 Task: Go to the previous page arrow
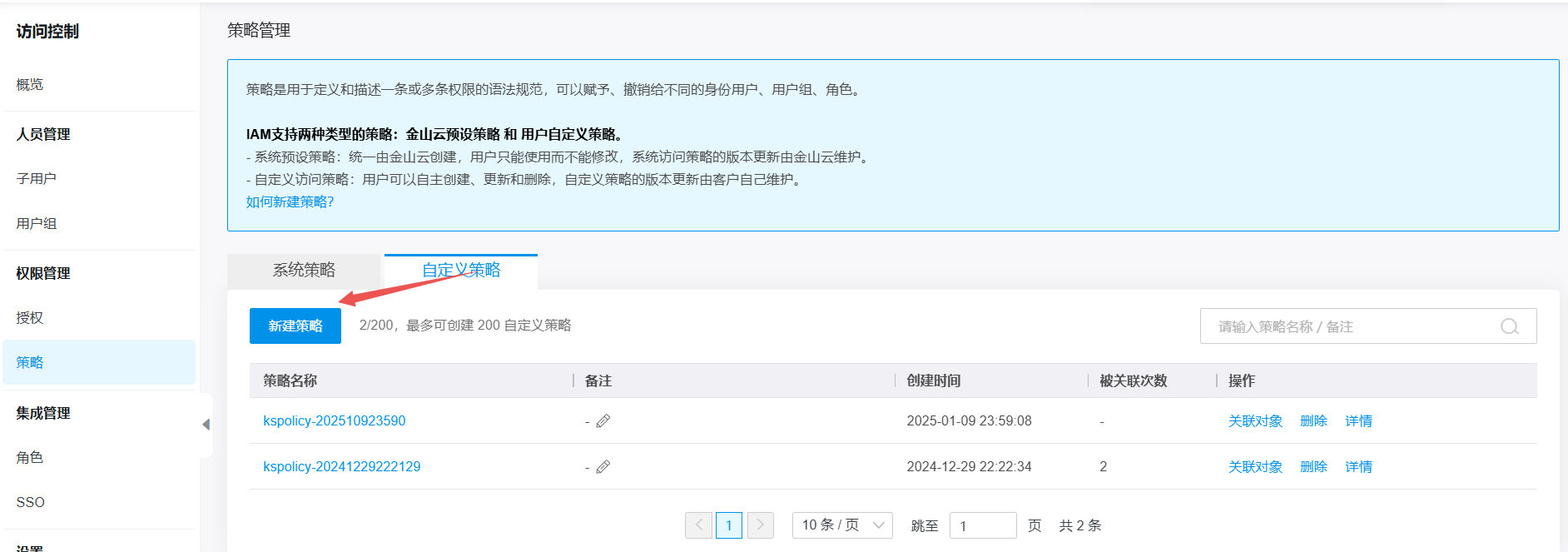point(698,525)
